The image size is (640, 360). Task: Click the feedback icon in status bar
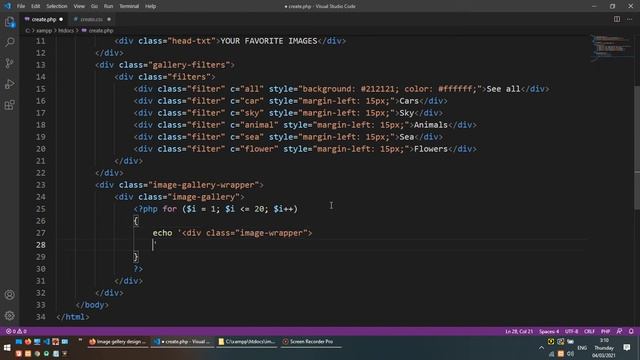(620, 331)
